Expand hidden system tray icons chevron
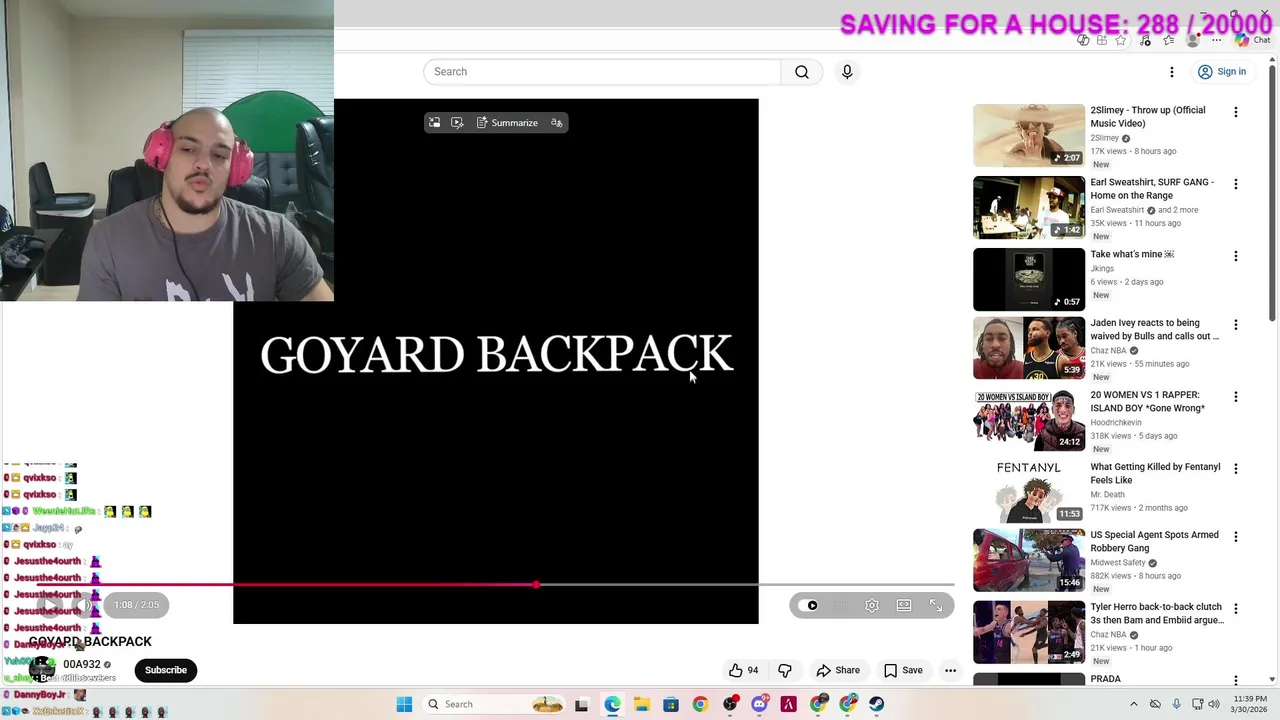Viewport: 1280px width, 720px height. click(1133, 704)
